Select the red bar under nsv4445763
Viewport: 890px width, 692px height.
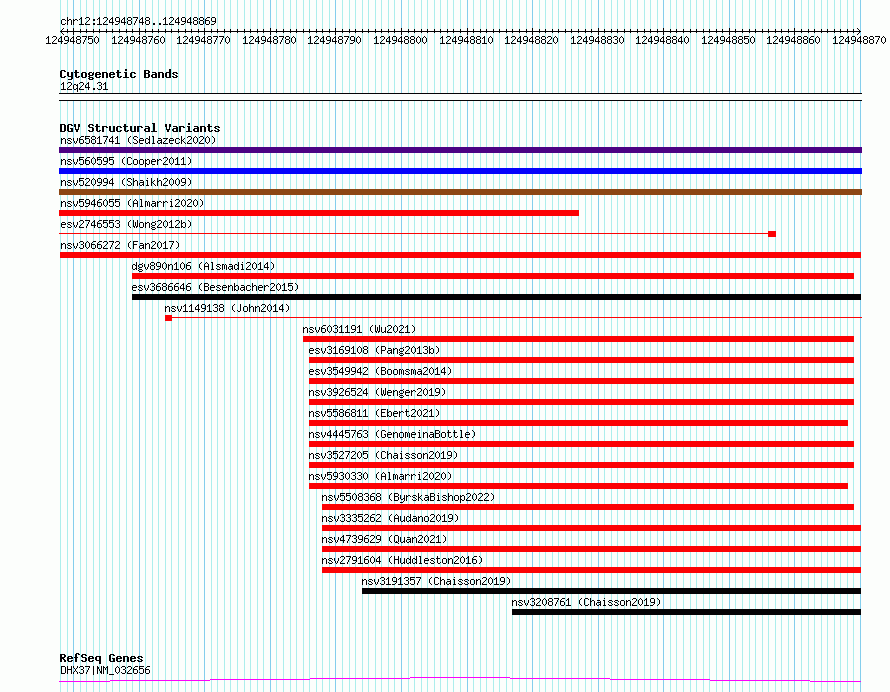pyautogui.click(x=581, y=444)
